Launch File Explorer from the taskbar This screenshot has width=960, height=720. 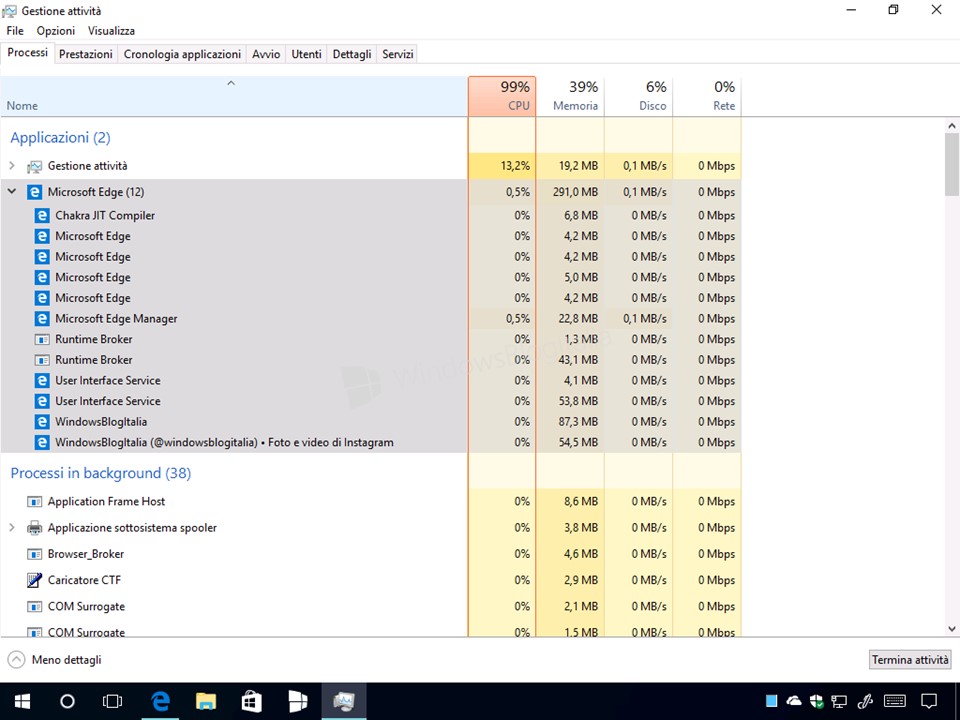(206, 702)
